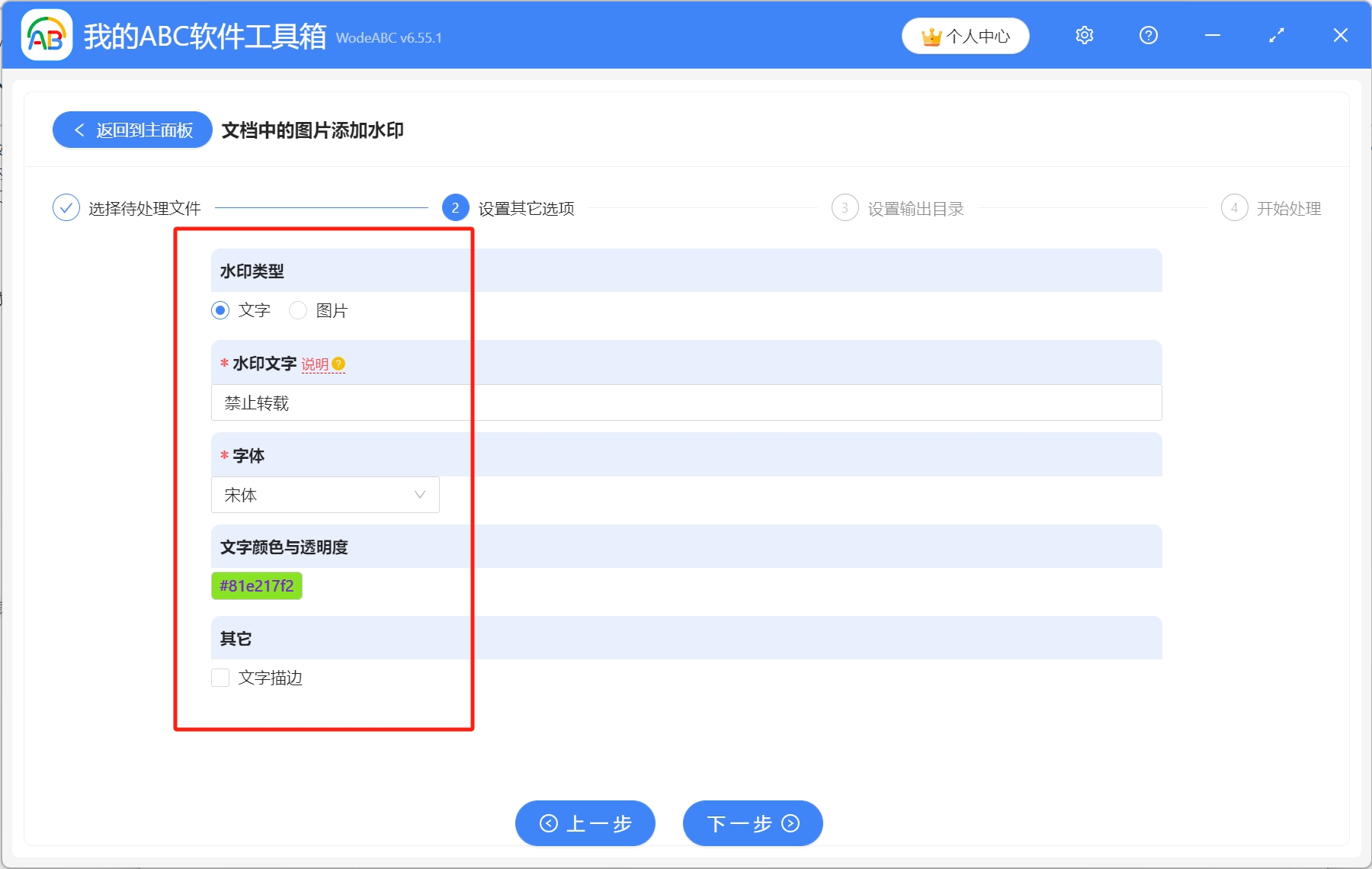The height and width of the screenshot is (869, 1372).
Task: Expand the 宋体 font selection list
Action: tap(324, 495)
